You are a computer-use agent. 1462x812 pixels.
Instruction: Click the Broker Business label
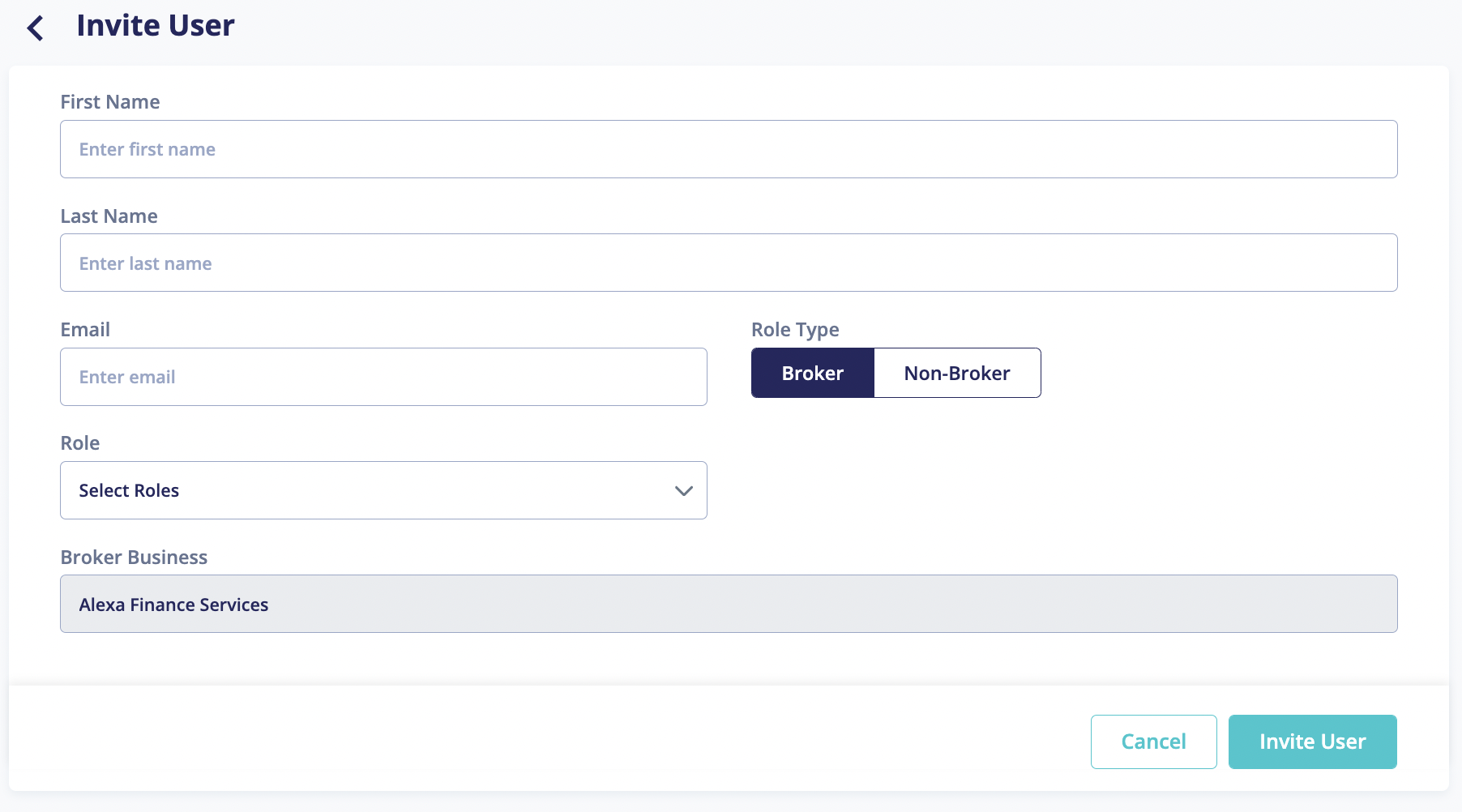134,557
